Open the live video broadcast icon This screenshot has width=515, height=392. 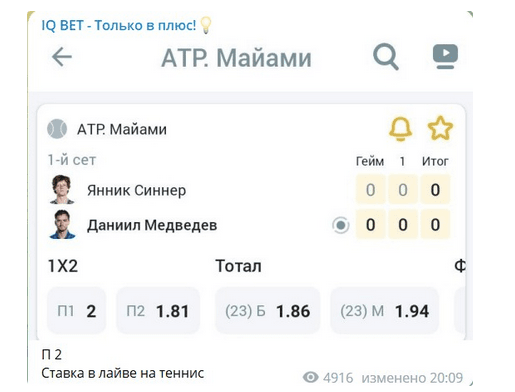445,56
